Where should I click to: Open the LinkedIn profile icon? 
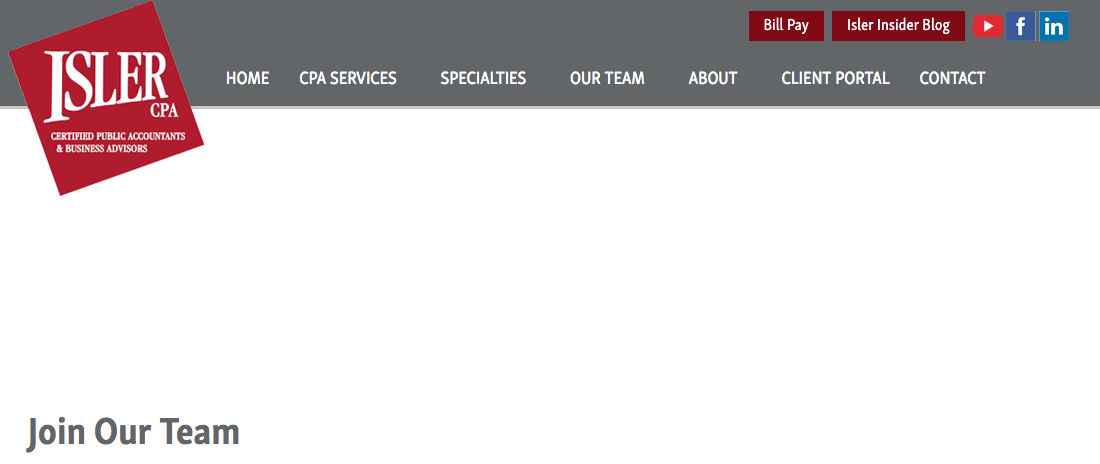[x=1054, y=26]
